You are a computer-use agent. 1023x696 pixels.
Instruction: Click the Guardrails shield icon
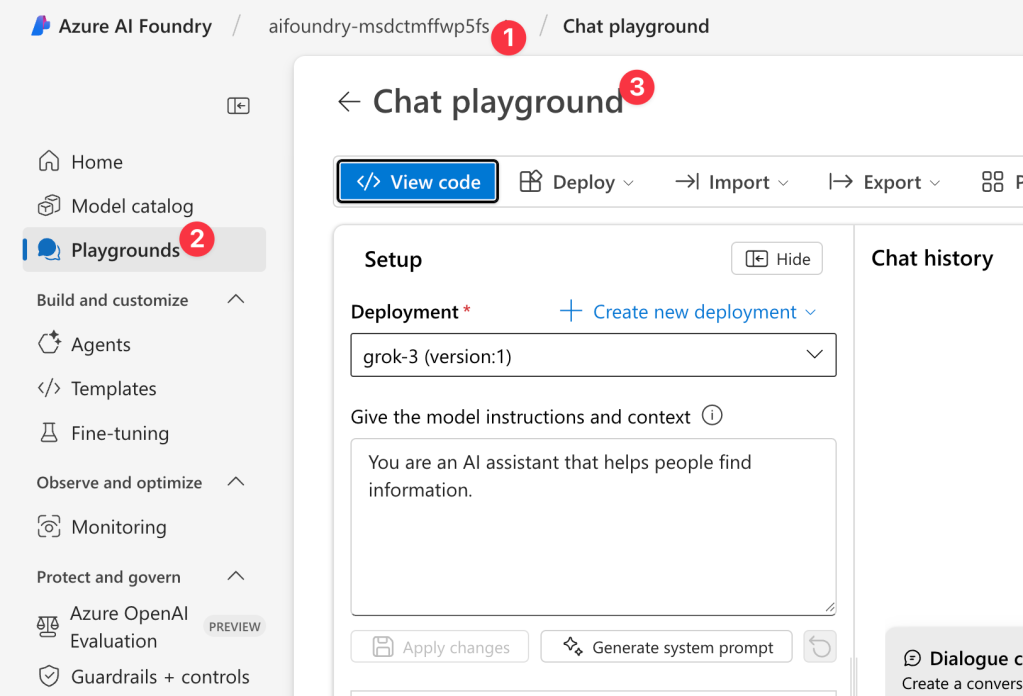tap(49, 676)
